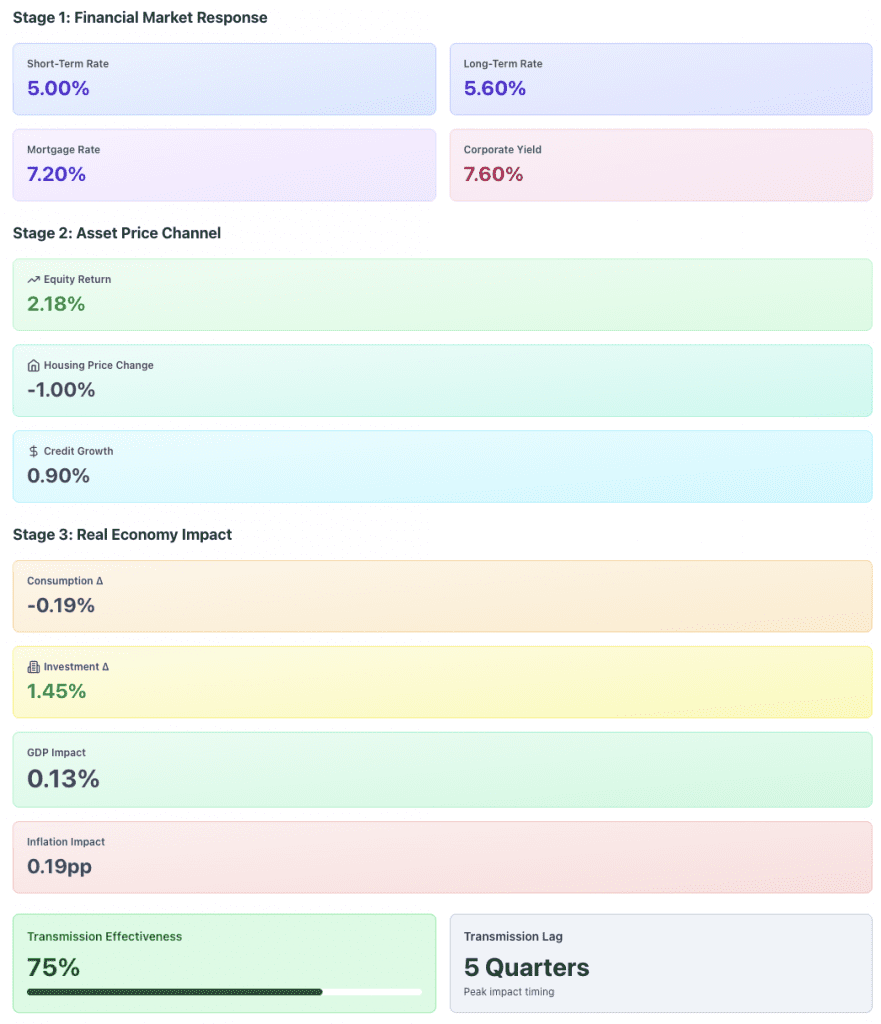Click the GDP Impact card
881x1024 pixels.
pyautogui.click(x=440, y=769)
